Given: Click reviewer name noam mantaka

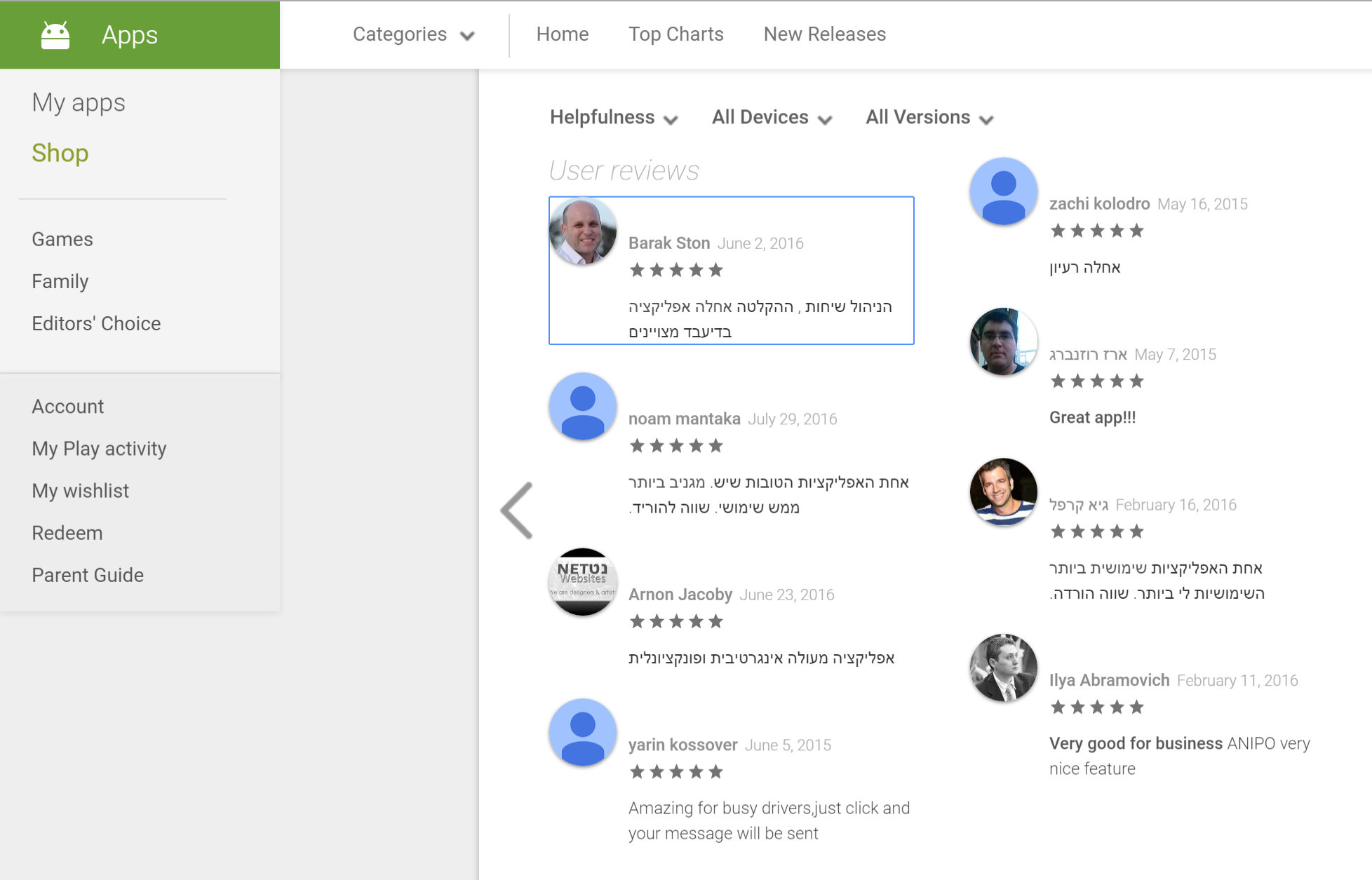Looking at the screenshot, I should (685, 419).
